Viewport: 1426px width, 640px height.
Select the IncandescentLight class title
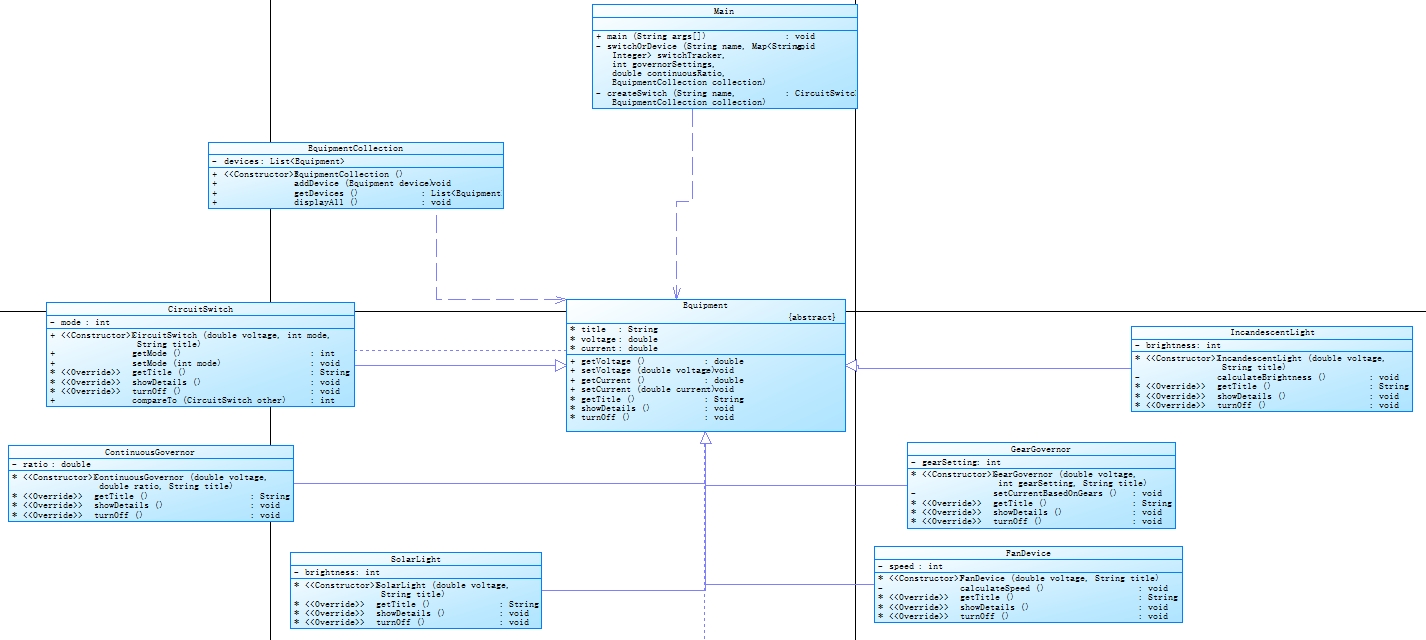1272,332
